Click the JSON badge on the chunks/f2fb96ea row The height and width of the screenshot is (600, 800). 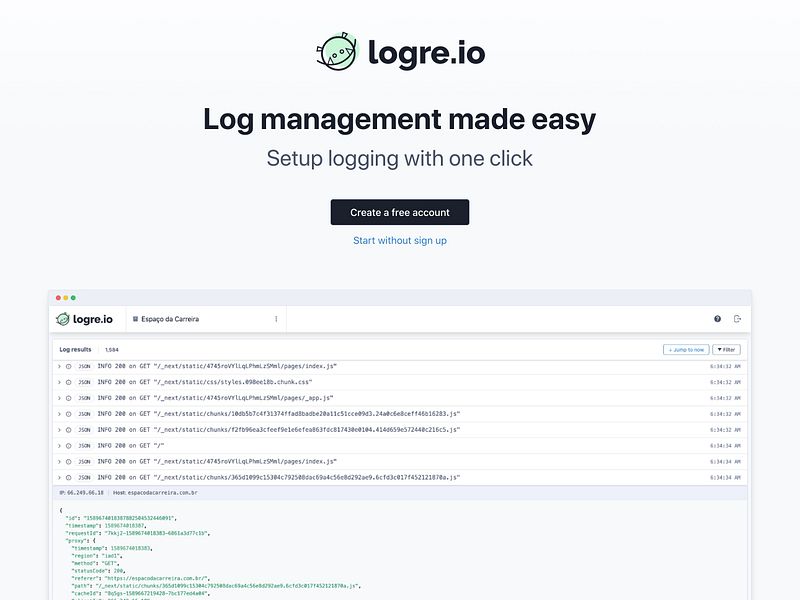click(x=84, y=430)
